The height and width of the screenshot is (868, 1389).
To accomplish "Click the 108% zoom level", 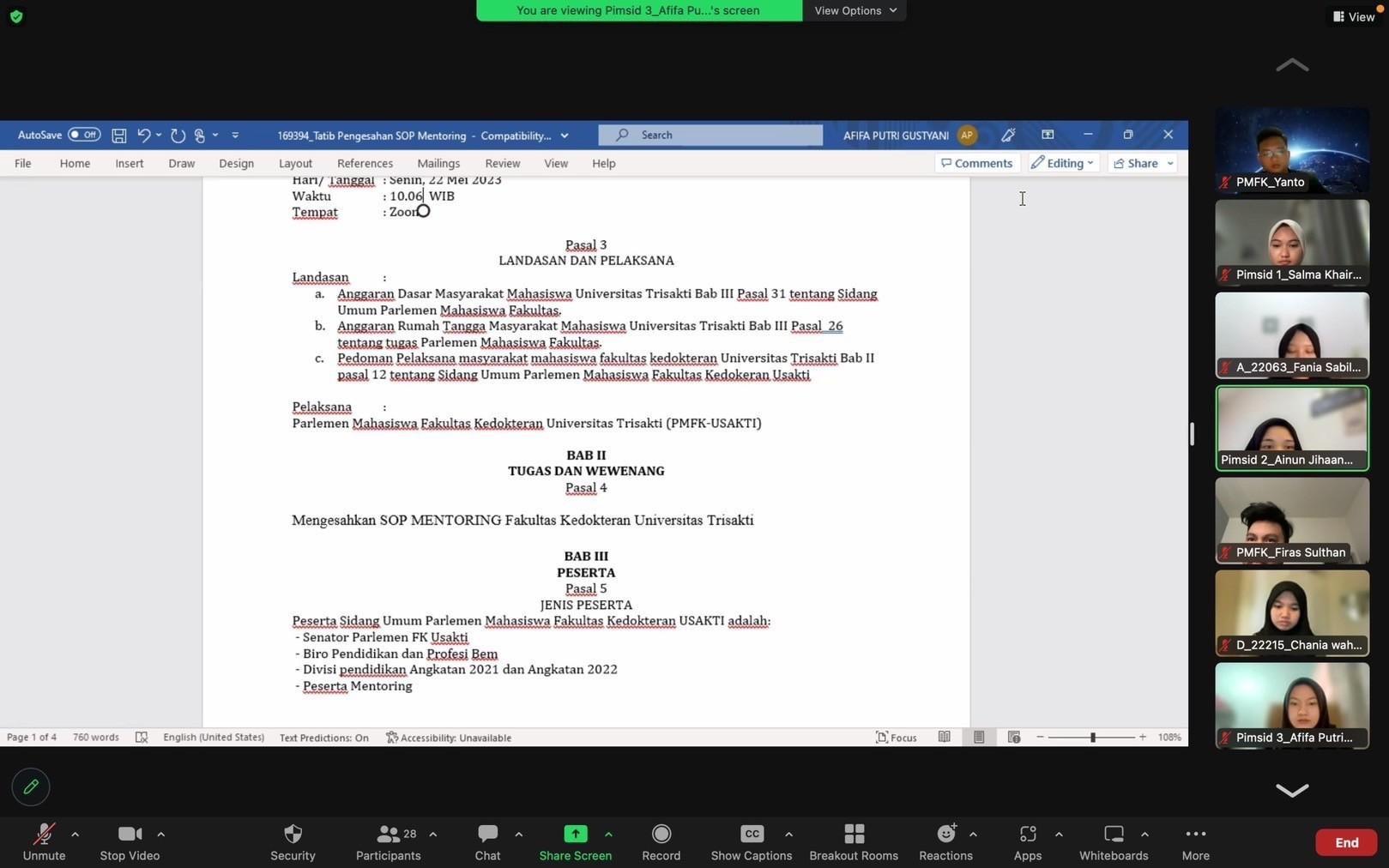I will coord(1169,737).
